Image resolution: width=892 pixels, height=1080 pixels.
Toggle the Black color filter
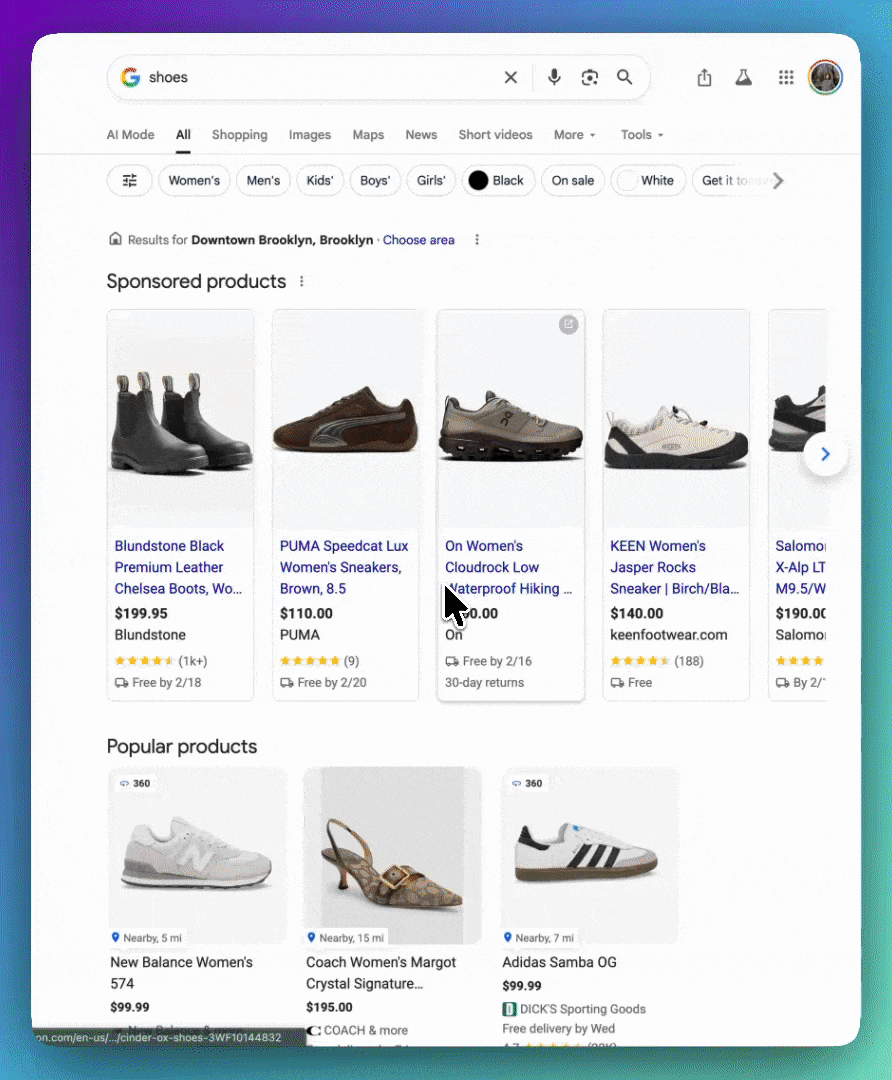click(x=497, y=181)
